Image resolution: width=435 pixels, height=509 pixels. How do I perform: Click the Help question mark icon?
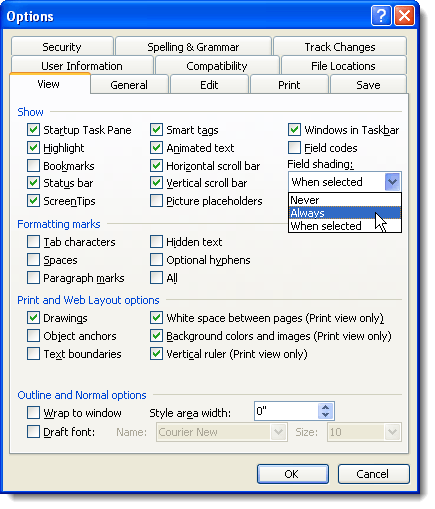click(x=381, y=16)
